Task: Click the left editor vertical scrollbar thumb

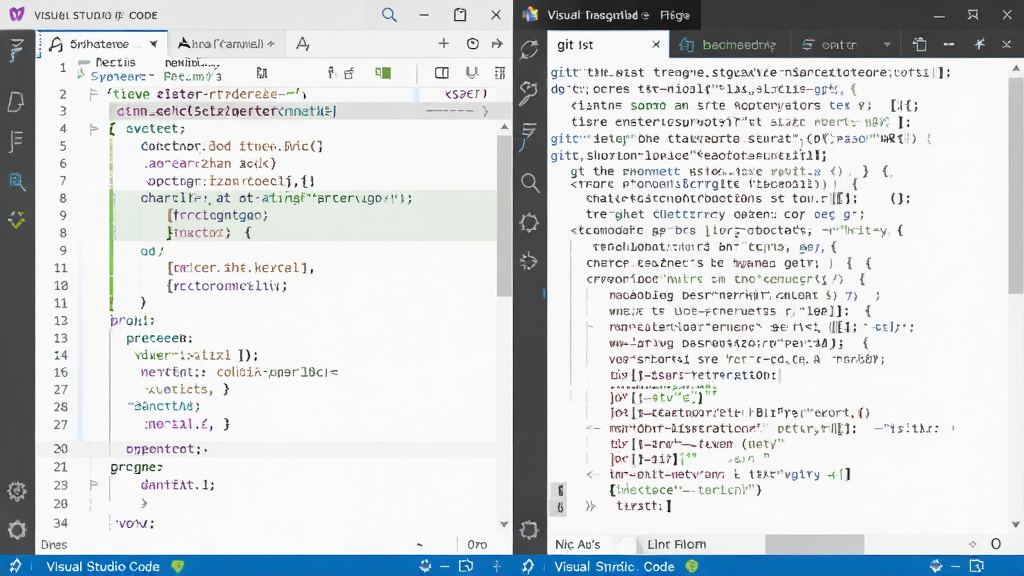Action: click(x=504, y=216)
